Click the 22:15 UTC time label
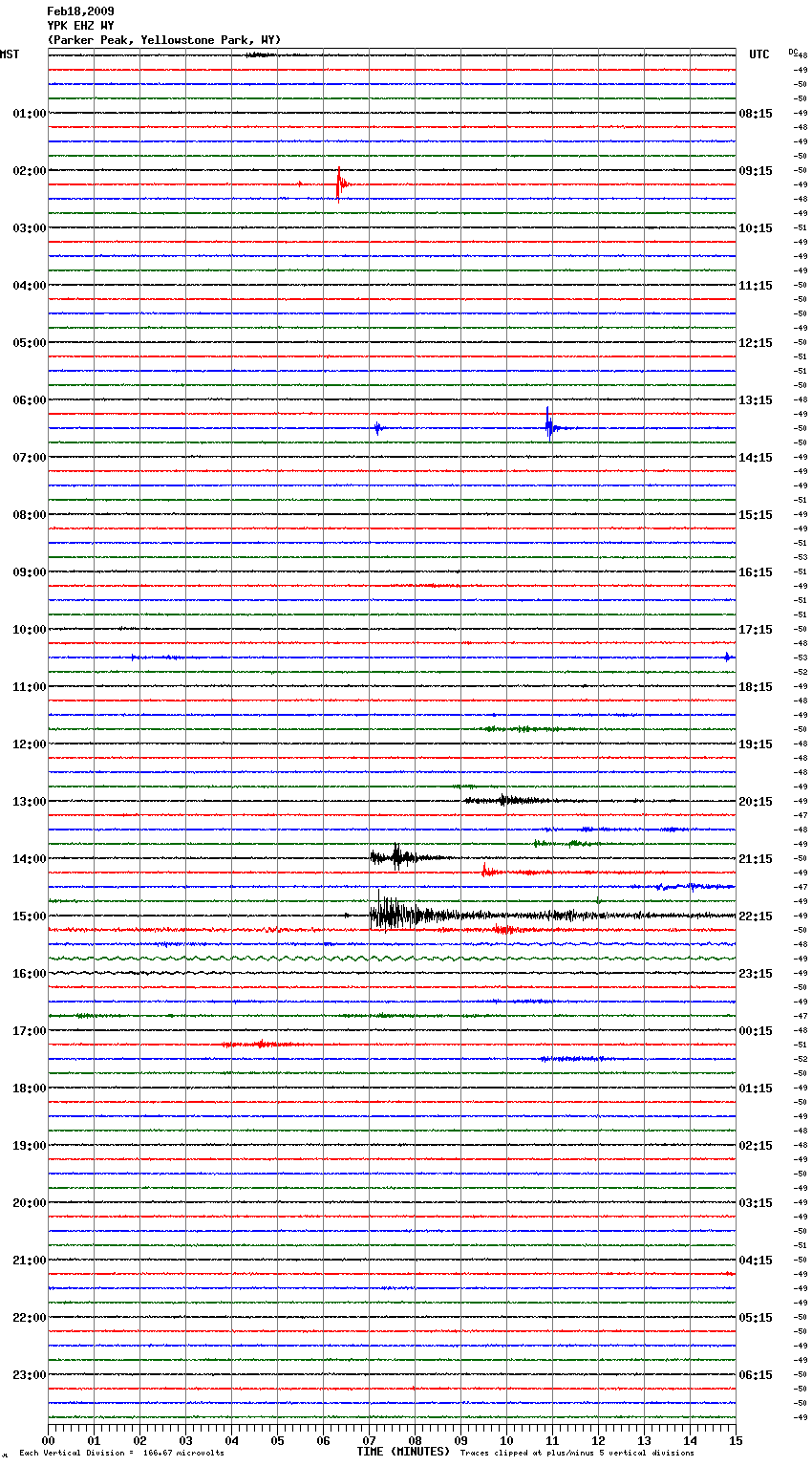Screen dimensions: 812x1466 (756, 916)
